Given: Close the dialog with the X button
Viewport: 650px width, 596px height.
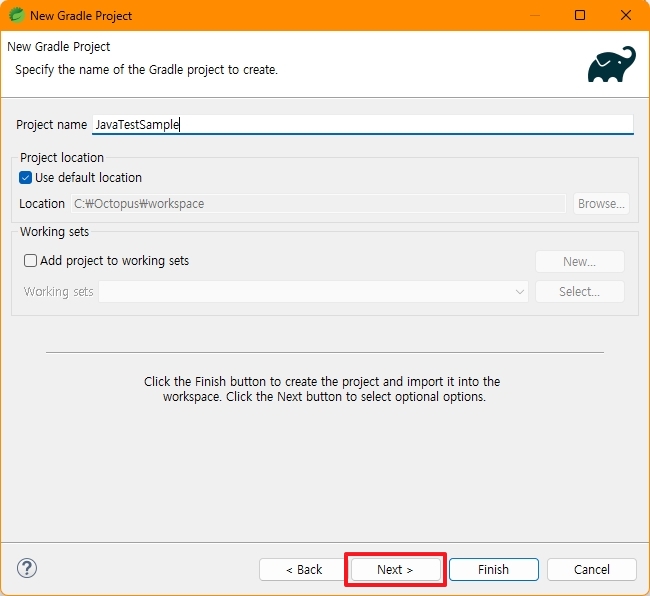Looking at the screenshot, I should point(626,15).
